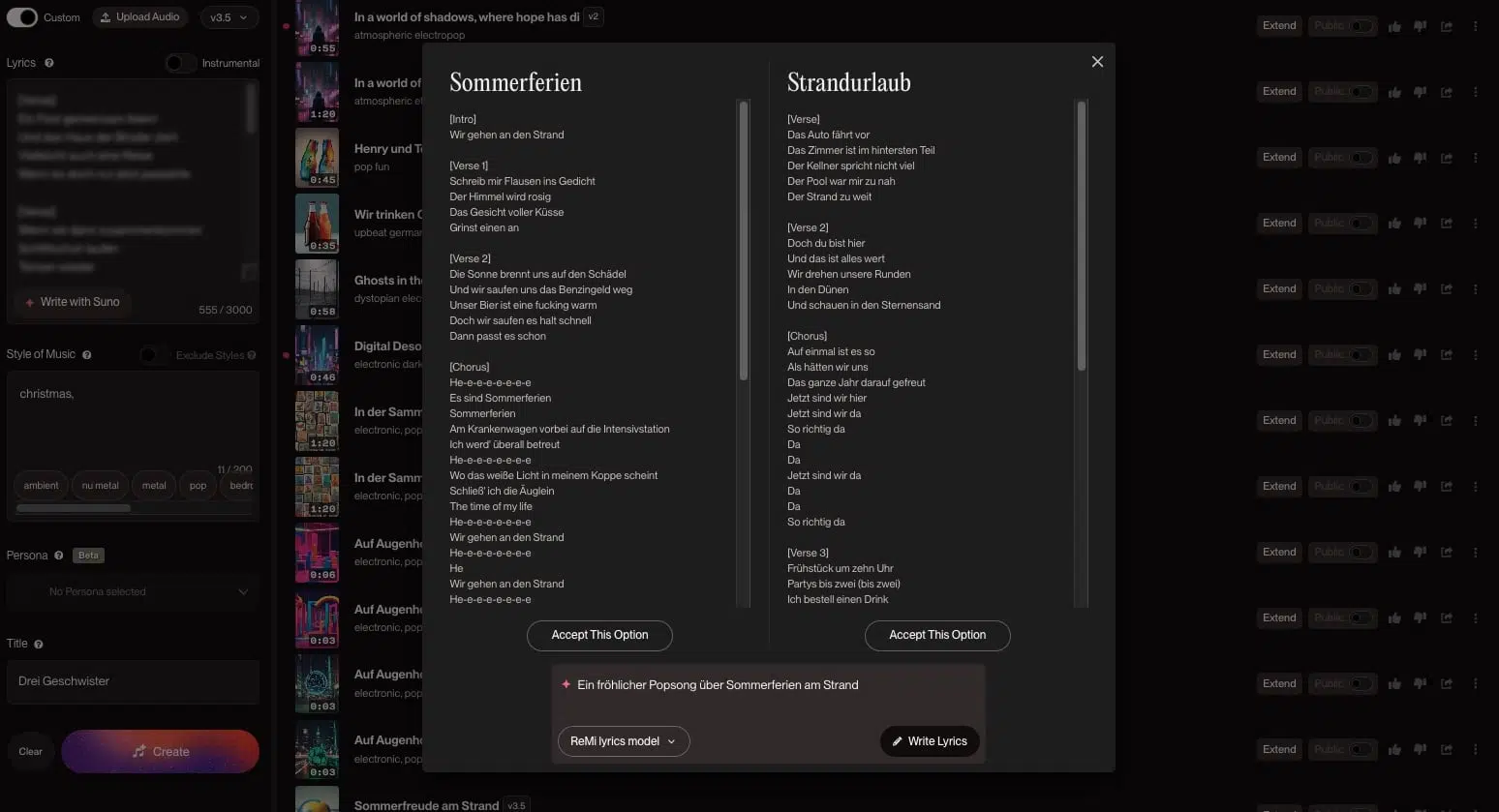This screenshot has width=1499, height=812.
Task: Click the style tags scroll slider bar
Action: 74,507
